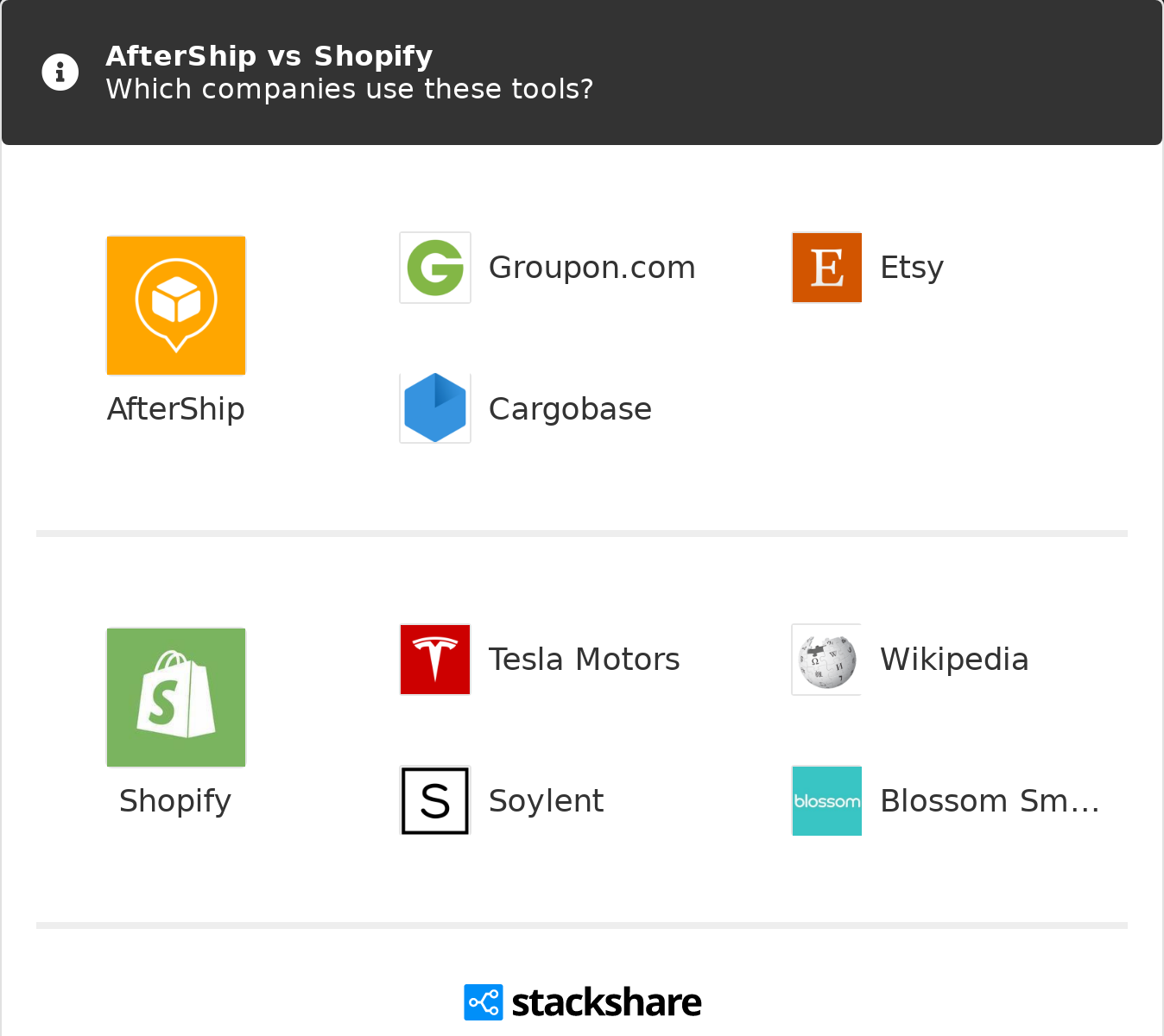
Task: Open the Soylent company link
Action: 546,801
